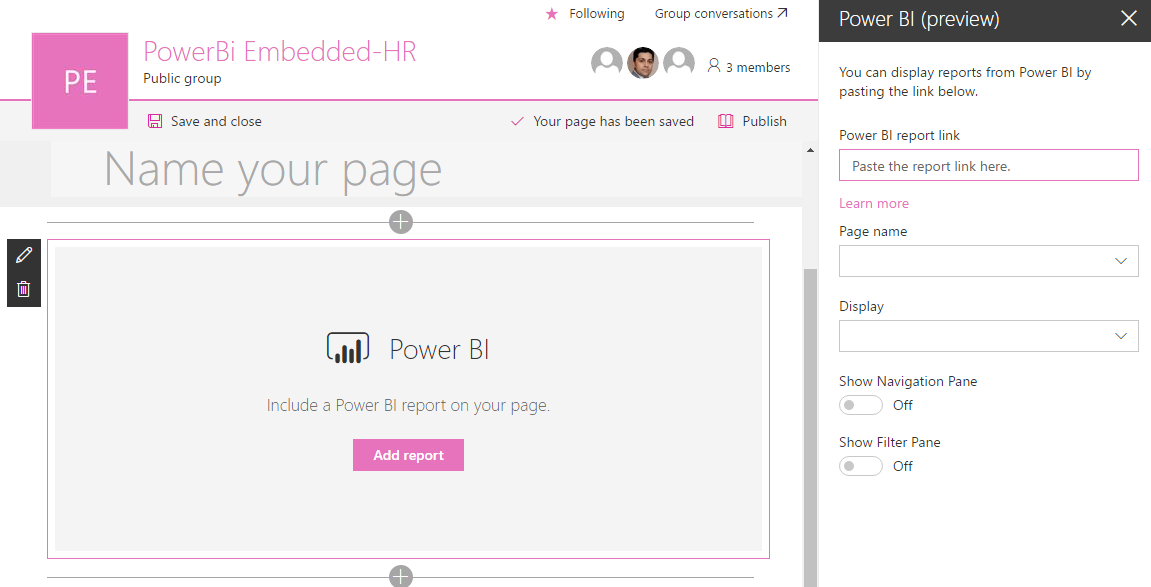Click the member photo avatar
This screenshot has height=587, width=1151.
(643, 63)
